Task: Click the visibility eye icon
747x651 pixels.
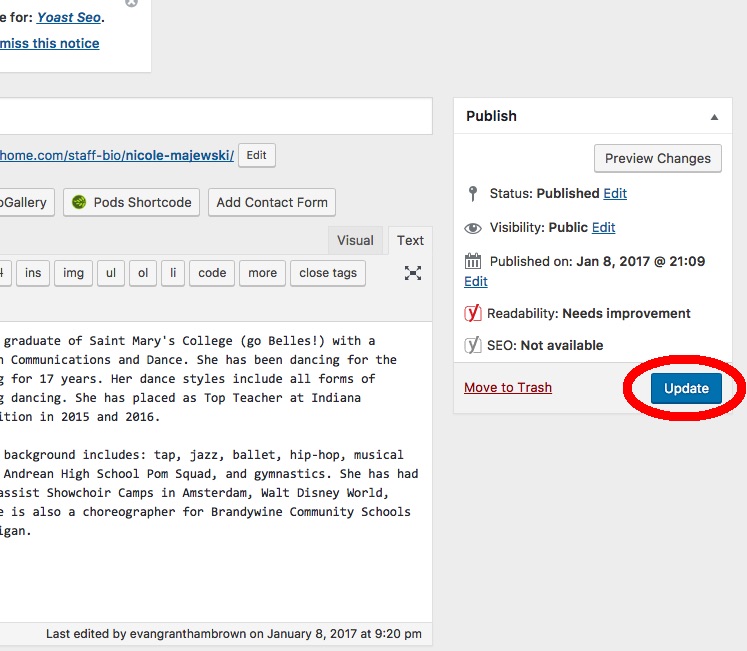Action: (473, 228)
